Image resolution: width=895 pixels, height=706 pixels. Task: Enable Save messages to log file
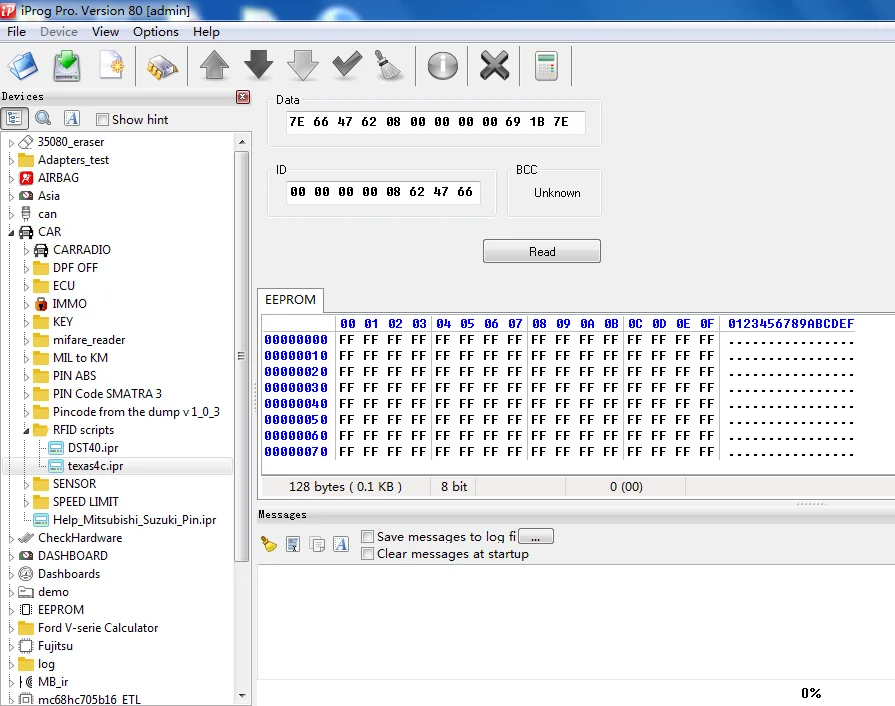(368, 536)
